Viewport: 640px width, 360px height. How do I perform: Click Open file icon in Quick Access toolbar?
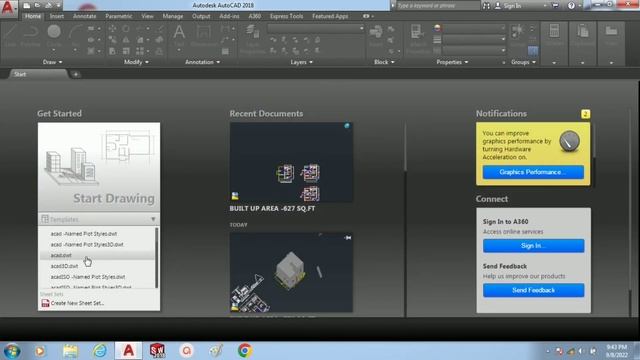(x=37, y=6)
